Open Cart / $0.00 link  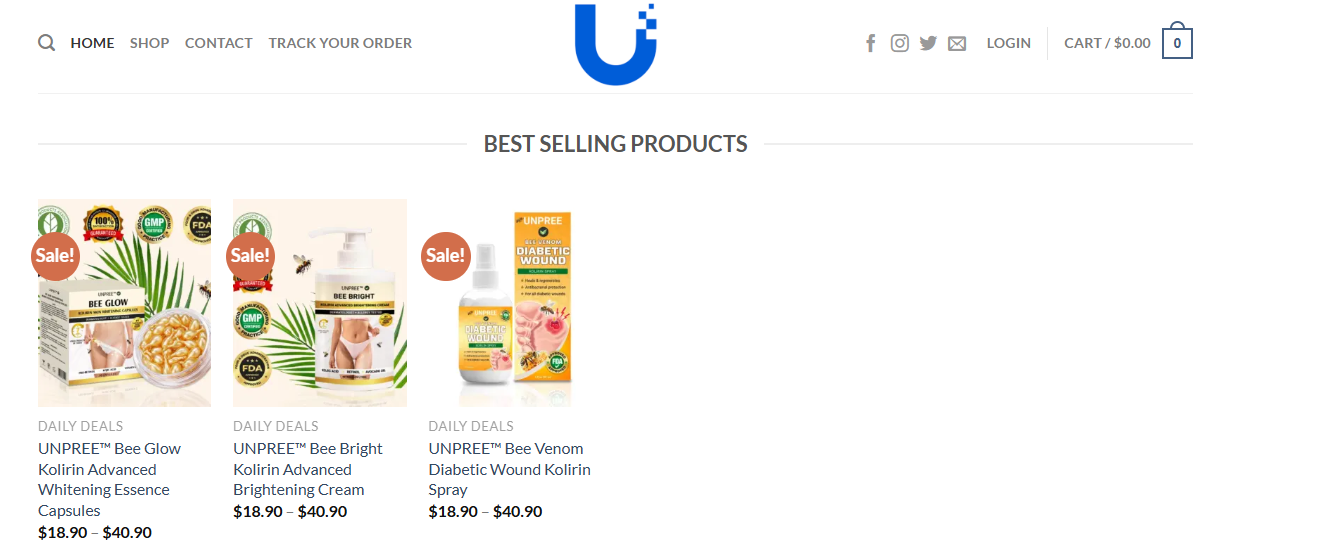point(1107,43)
